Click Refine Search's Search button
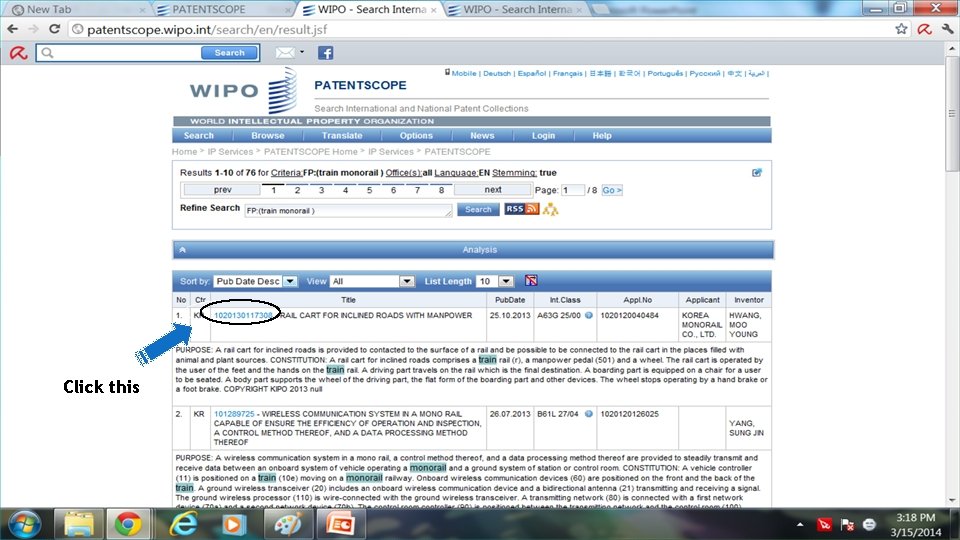 pyautogui.click(x=478, y=209)
